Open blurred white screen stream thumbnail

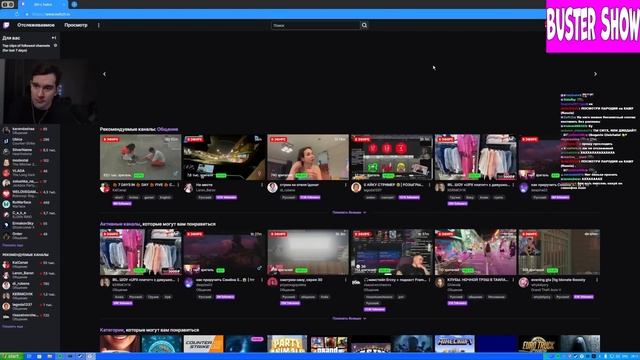[308, 252]
